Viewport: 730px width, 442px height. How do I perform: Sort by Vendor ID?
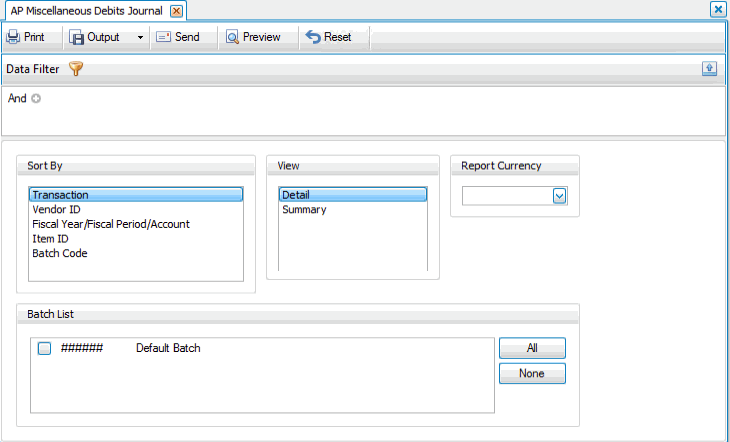[56, 210]
